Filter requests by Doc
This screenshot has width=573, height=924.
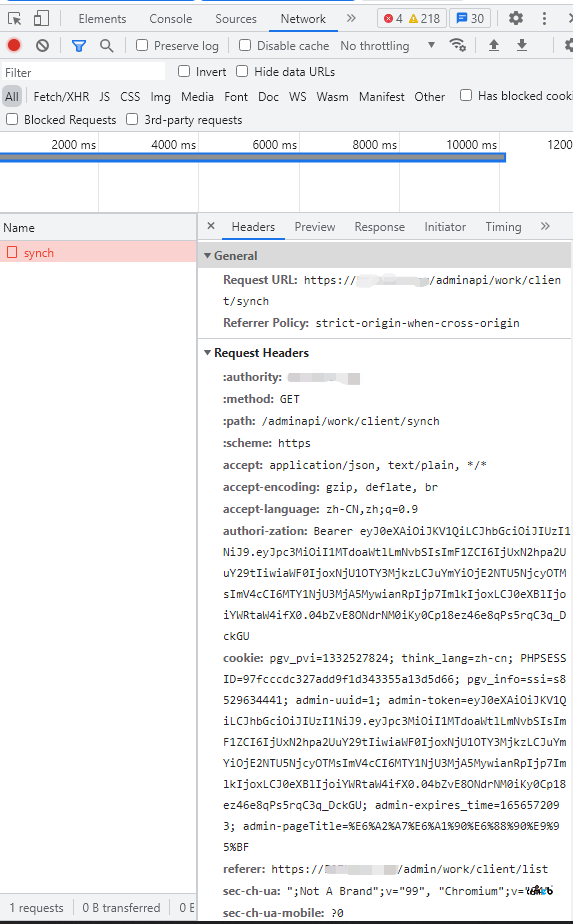268,97
